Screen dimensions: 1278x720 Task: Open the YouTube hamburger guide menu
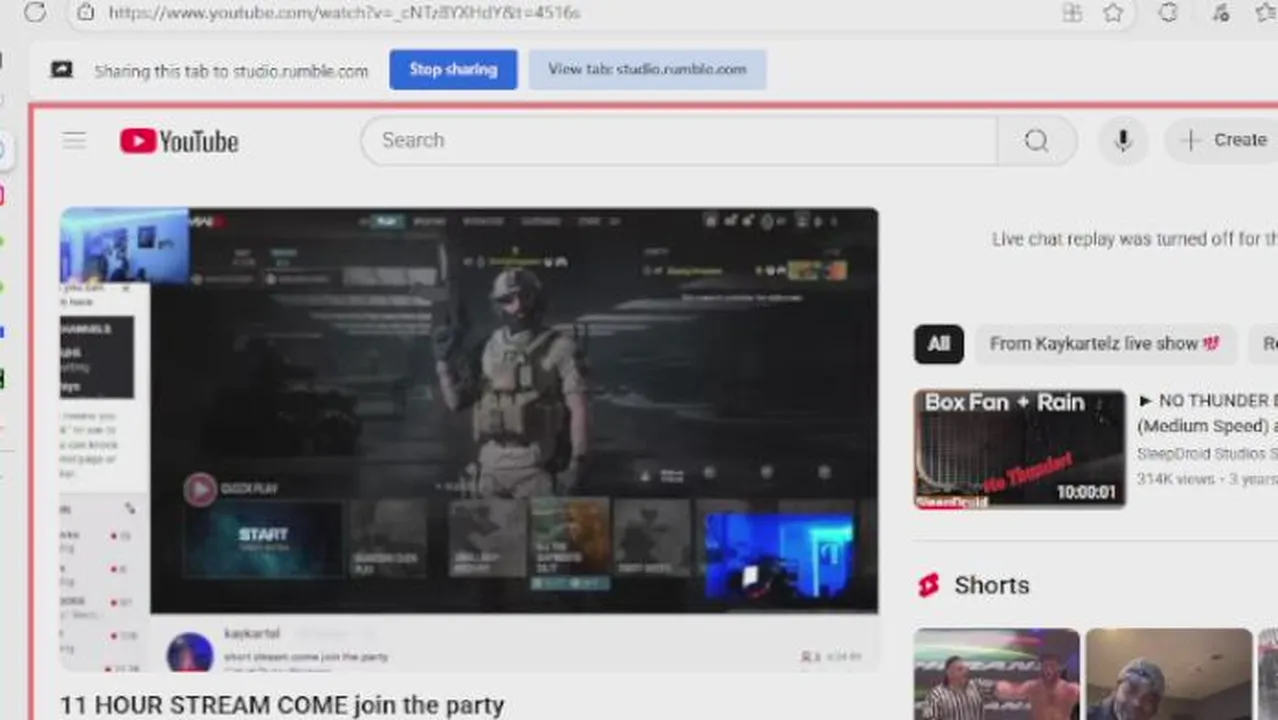74,140
